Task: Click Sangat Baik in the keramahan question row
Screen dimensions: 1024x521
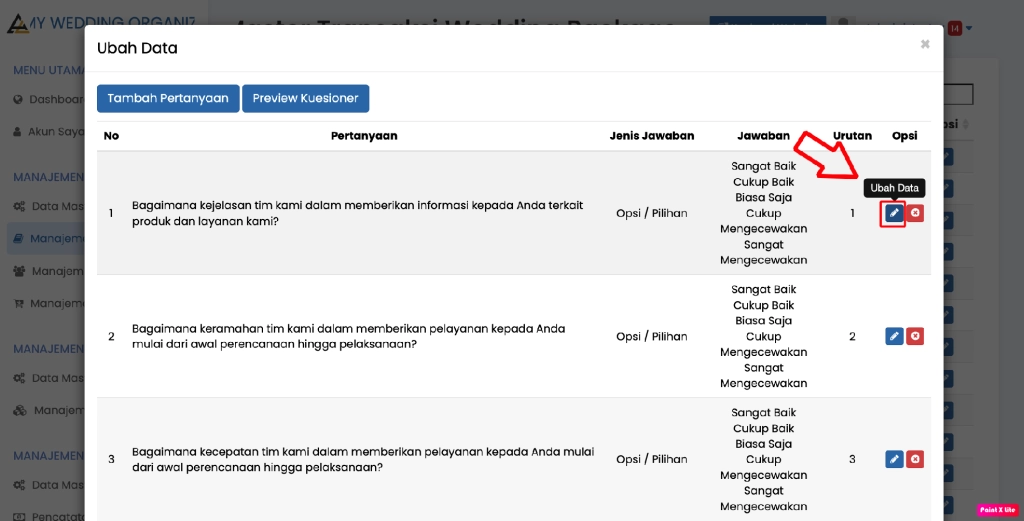Action: pos(763,289)
